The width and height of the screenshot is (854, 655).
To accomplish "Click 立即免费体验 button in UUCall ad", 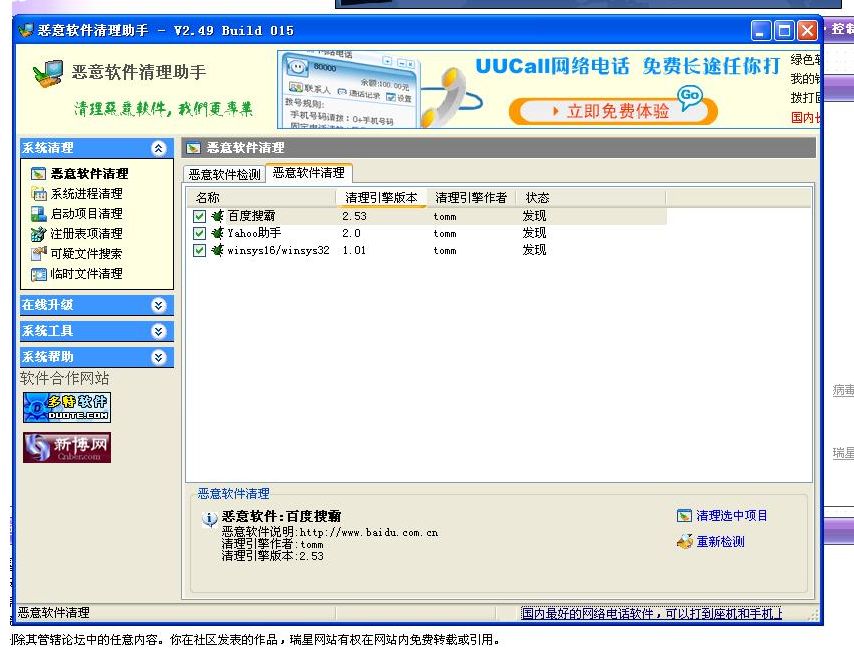I will pyautogui.click(x=613, y=111).
